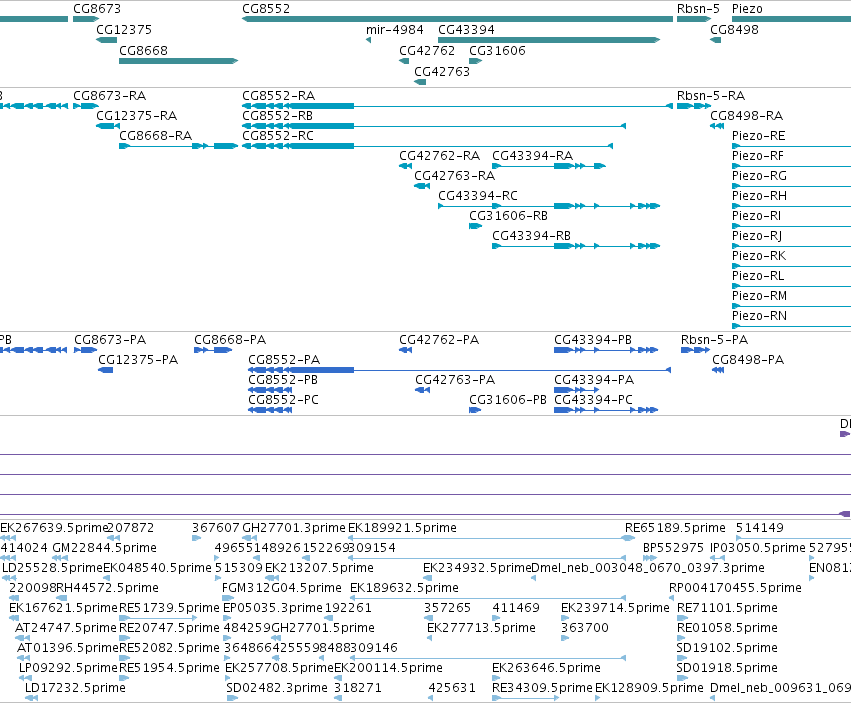The width and height of the screenshot is (851, 703).
Task: Select EST label IP03050.5prime
Action: (x=758, y=548)
